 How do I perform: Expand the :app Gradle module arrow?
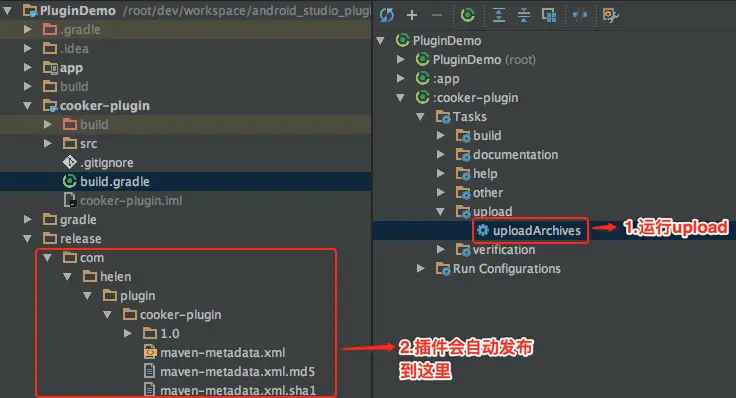pyautogui.click(x=400, y=78)
